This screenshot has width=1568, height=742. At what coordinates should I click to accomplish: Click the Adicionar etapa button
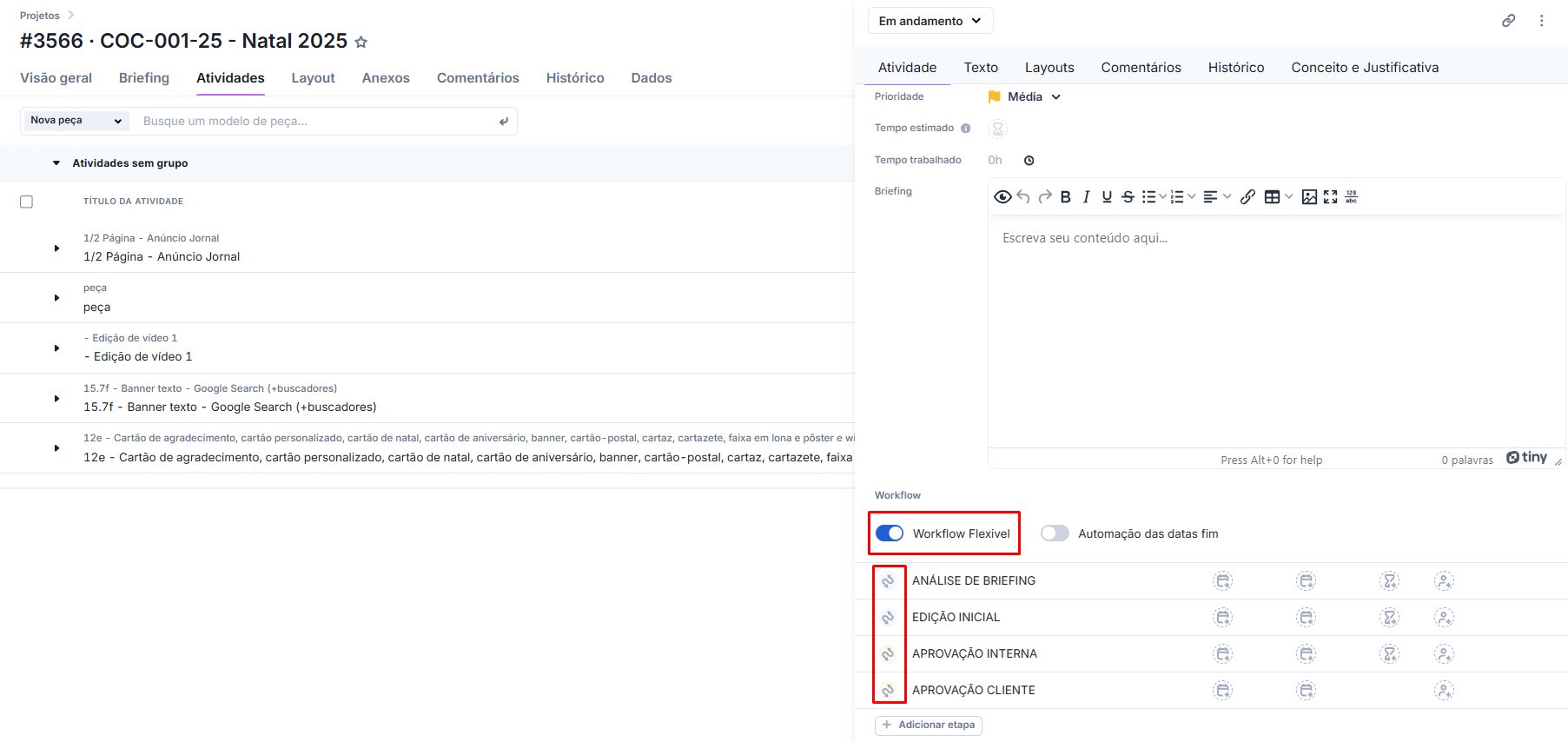[x=928, y=725]
